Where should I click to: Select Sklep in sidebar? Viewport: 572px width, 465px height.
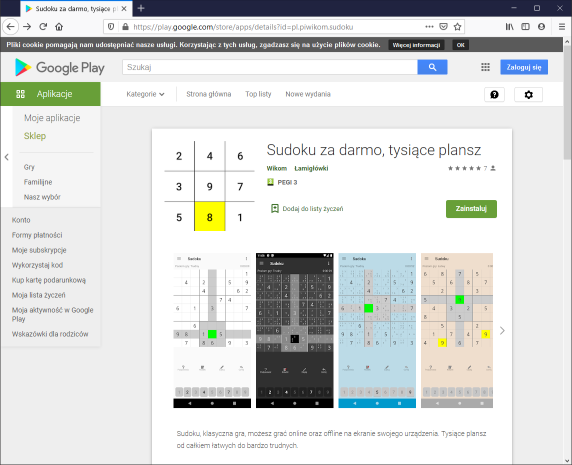pos(35,136)
